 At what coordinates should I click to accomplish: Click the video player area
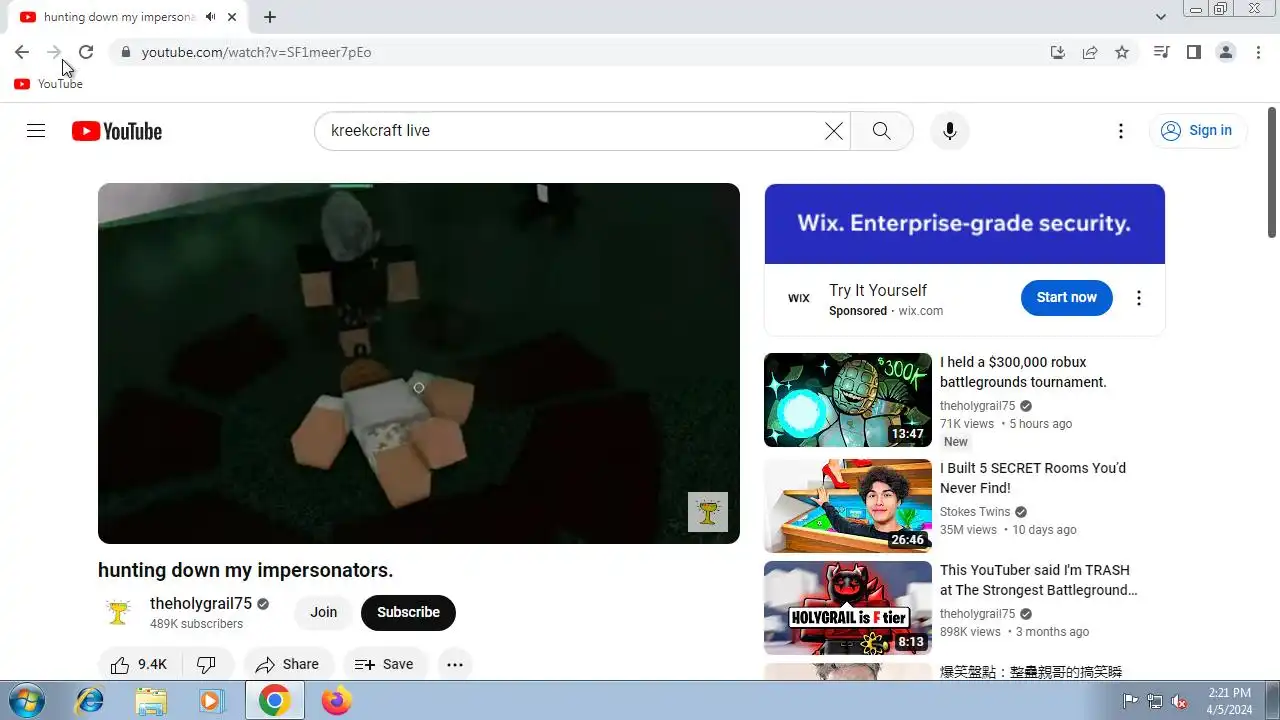pyautogui.click(x=419, y=363)
